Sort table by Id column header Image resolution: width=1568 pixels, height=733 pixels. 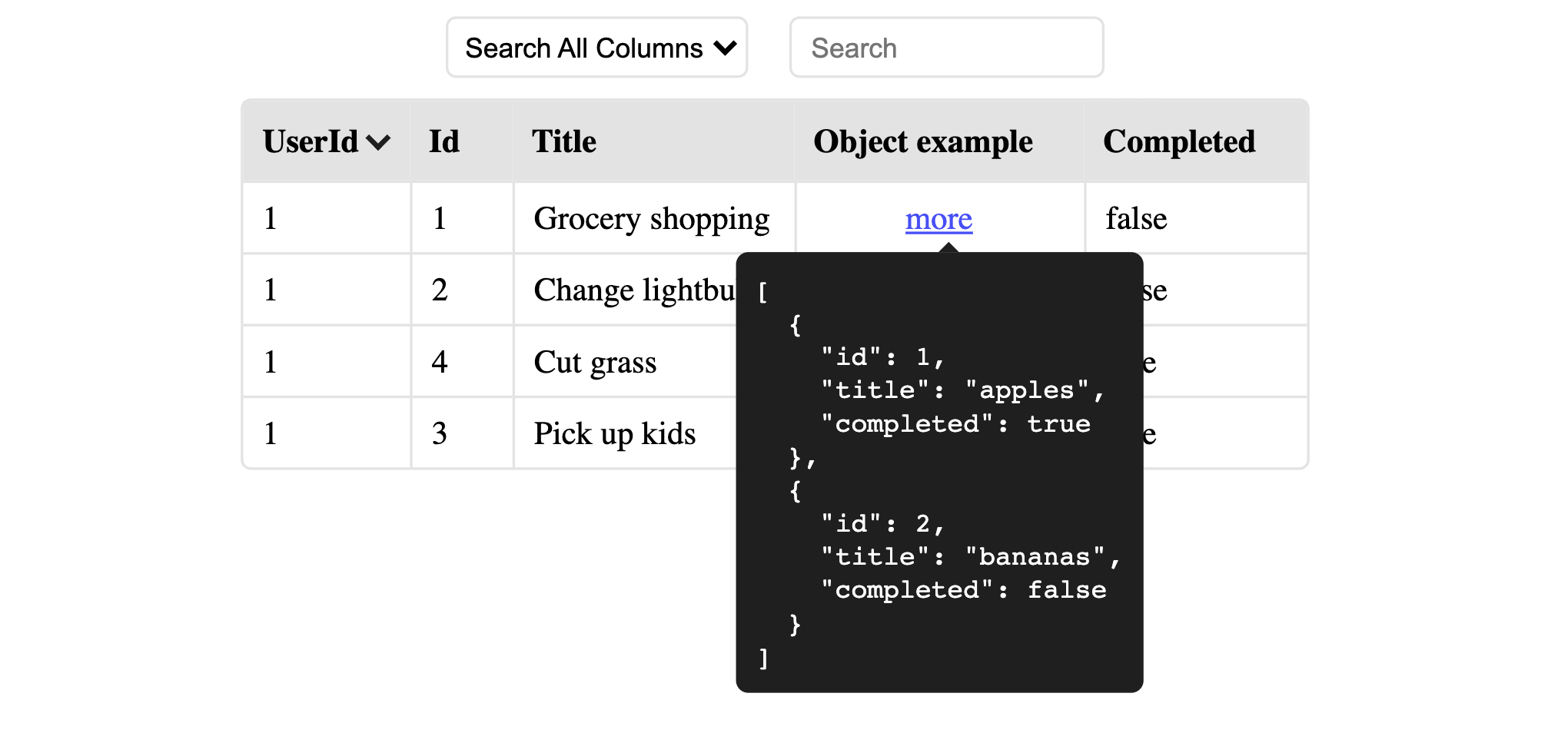[444, 142]
